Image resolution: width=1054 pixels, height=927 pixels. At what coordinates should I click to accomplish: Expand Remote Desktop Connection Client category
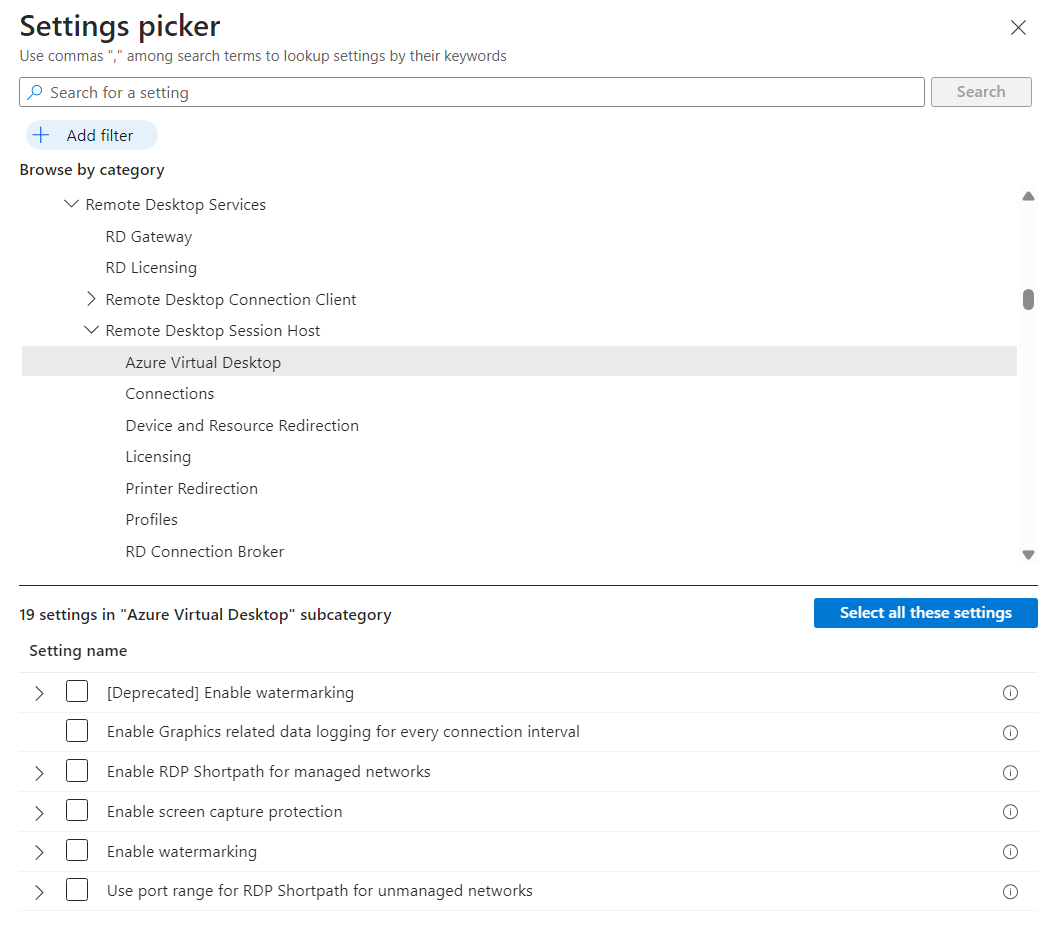pos(92,299)
